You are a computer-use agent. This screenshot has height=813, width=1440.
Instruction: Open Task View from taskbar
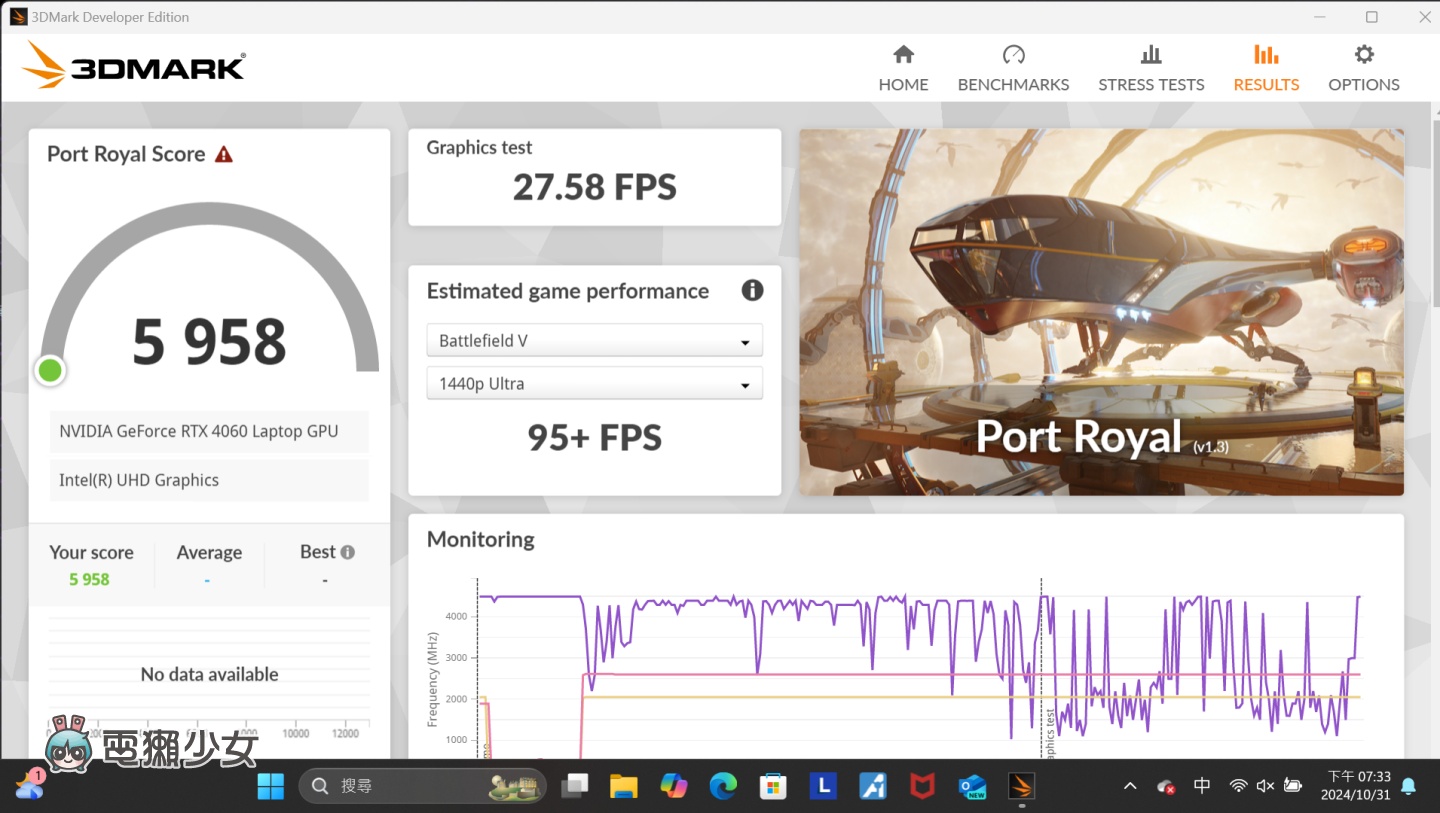(575, 787)
